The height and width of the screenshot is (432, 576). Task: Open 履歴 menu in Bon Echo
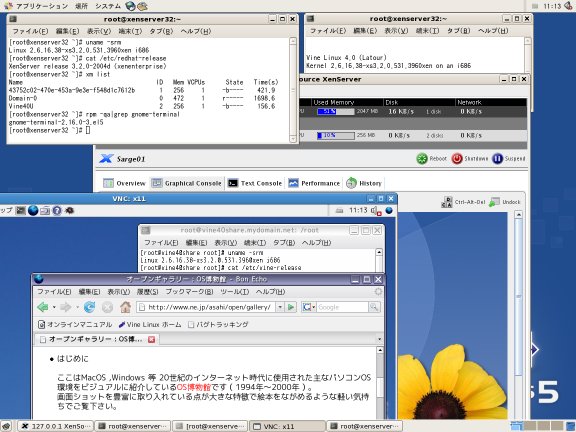[x=148, y=292]
